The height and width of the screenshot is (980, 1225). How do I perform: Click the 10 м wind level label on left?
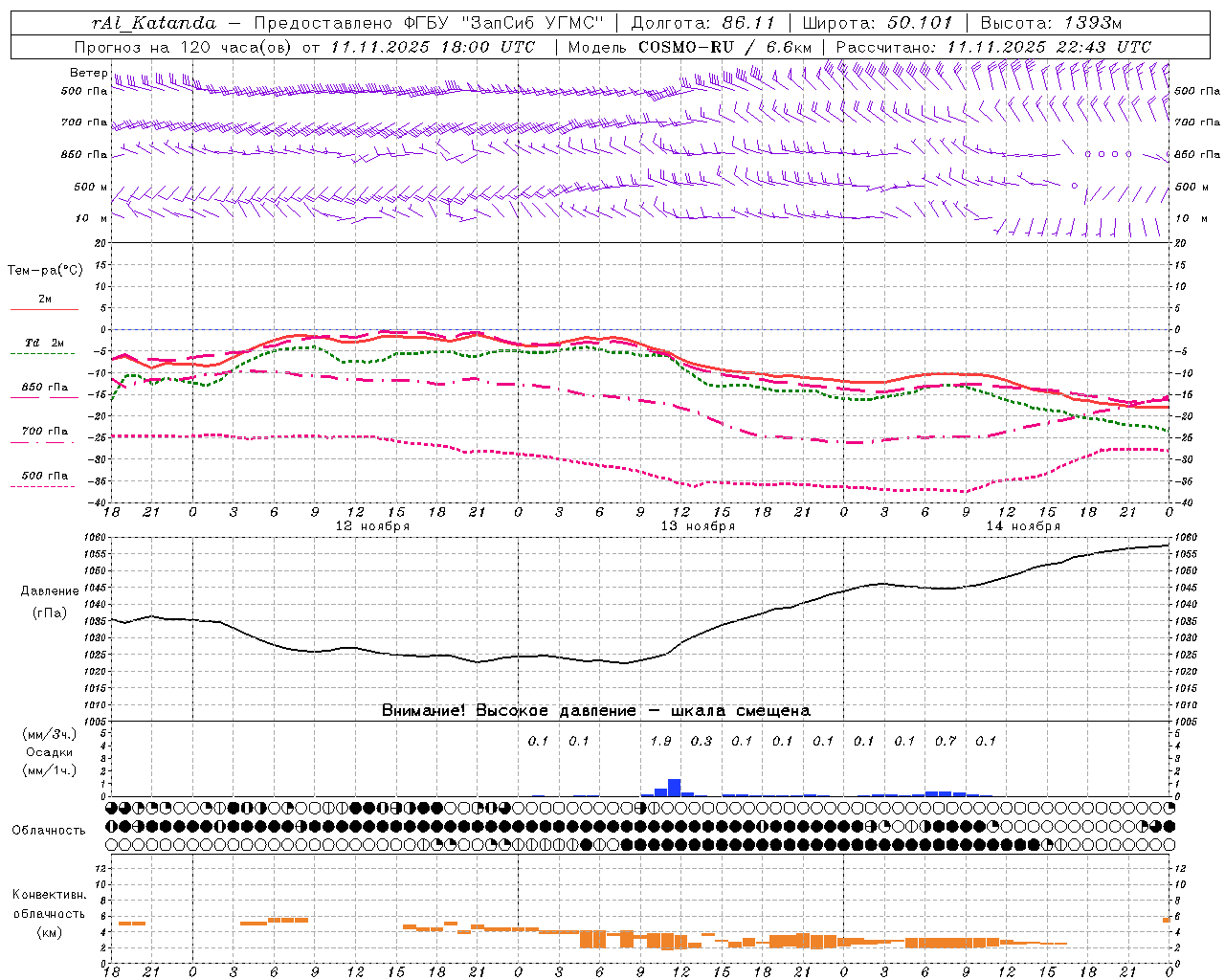(x=91, y=218)
